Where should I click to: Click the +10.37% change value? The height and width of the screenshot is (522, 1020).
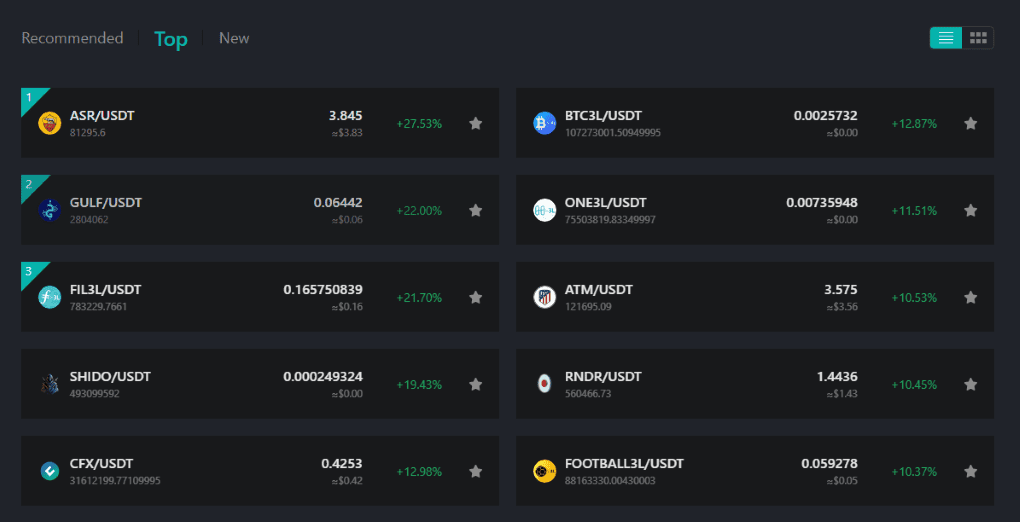[x=915, y=472]
